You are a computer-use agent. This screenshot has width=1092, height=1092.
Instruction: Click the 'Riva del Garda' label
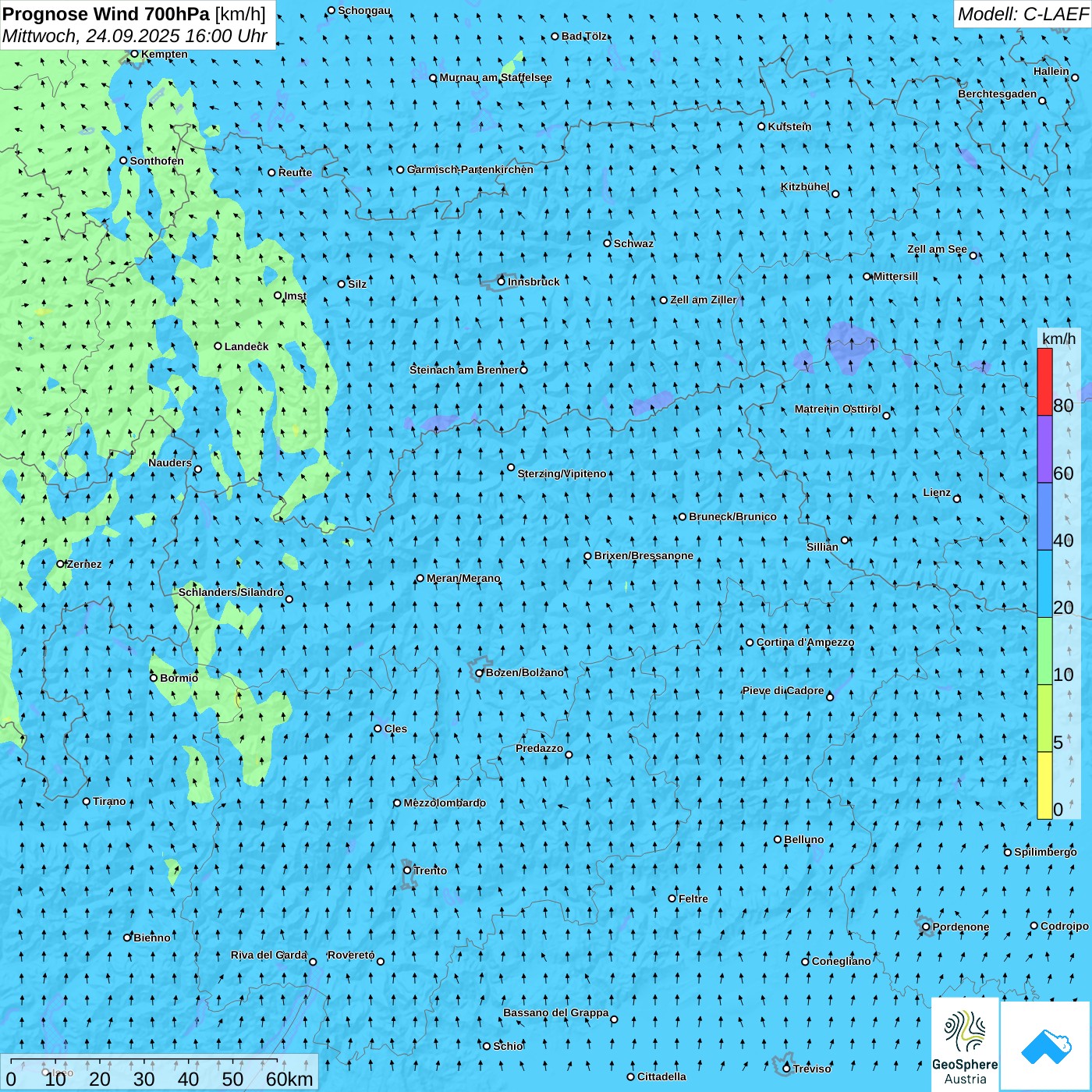pos(269,955)
